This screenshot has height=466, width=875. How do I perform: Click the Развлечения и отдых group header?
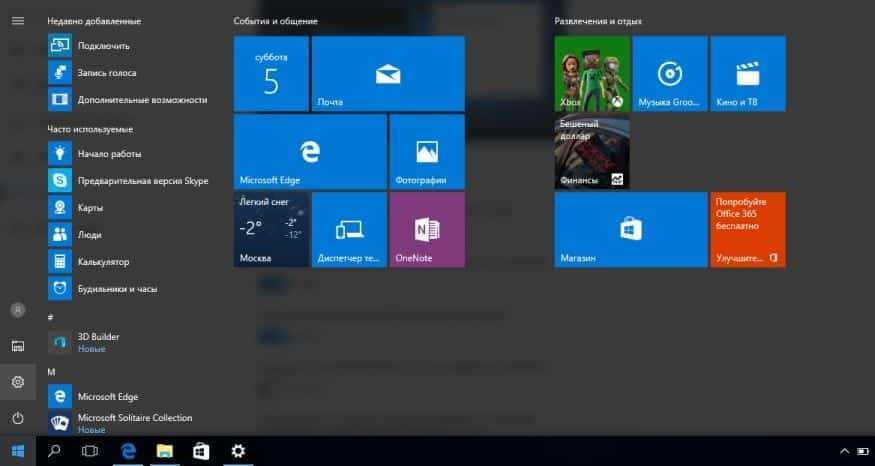click(598, 21)
